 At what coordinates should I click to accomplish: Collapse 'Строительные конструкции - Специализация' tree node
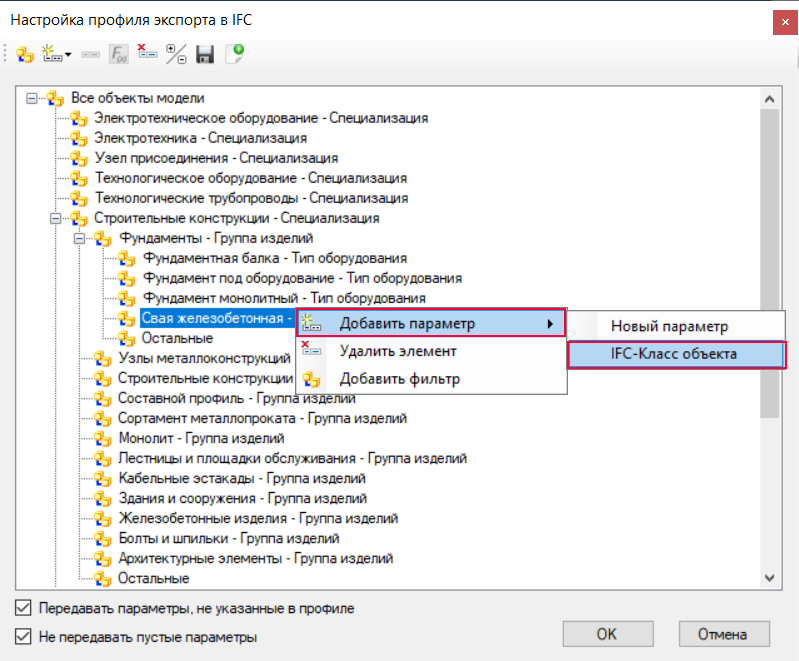point(56,218)
